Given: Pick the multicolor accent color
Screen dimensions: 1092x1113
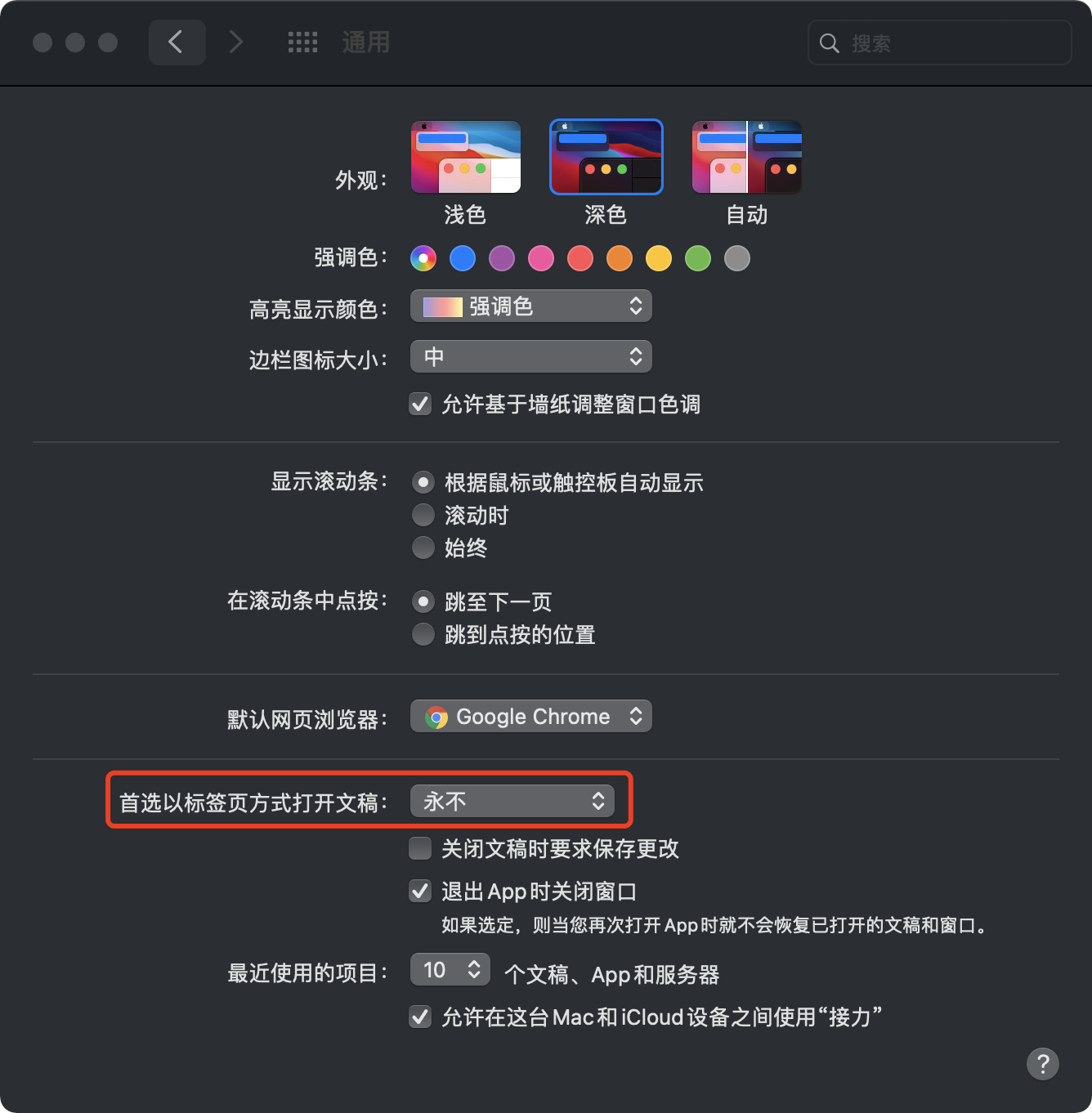Looking at the screenshot, I should click(423, 258).
